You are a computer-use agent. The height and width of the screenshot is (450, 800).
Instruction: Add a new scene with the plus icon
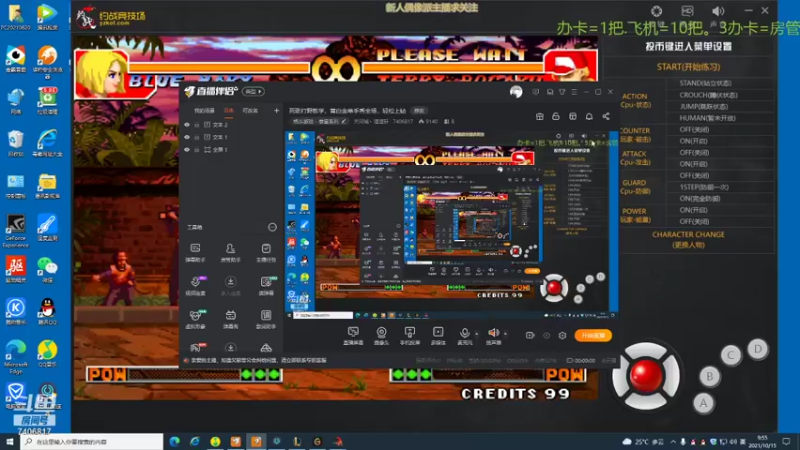point(277,110)
